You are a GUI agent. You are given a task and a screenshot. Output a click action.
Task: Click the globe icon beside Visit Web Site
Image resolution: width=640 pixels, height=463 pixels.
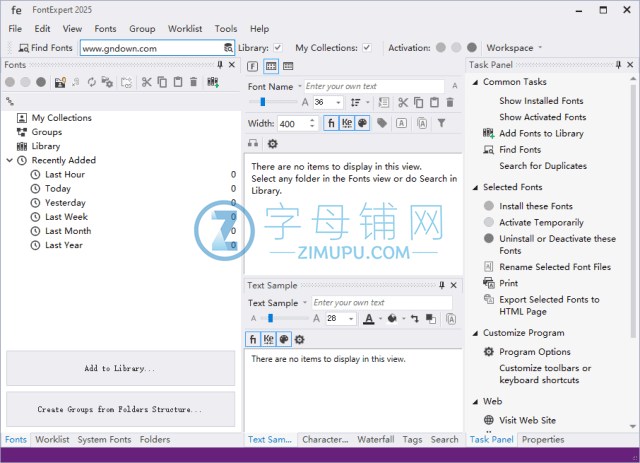(x=489, y=420)
